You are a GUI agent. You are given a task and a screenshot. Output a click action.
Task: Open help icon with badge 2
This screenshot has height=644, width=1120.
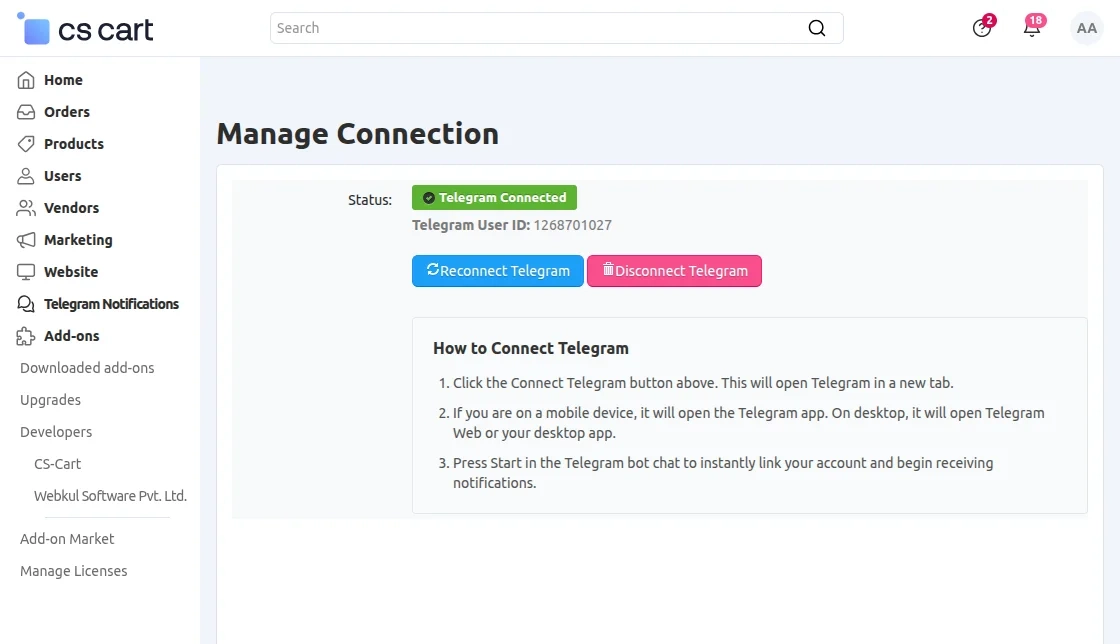click(983, 27)
